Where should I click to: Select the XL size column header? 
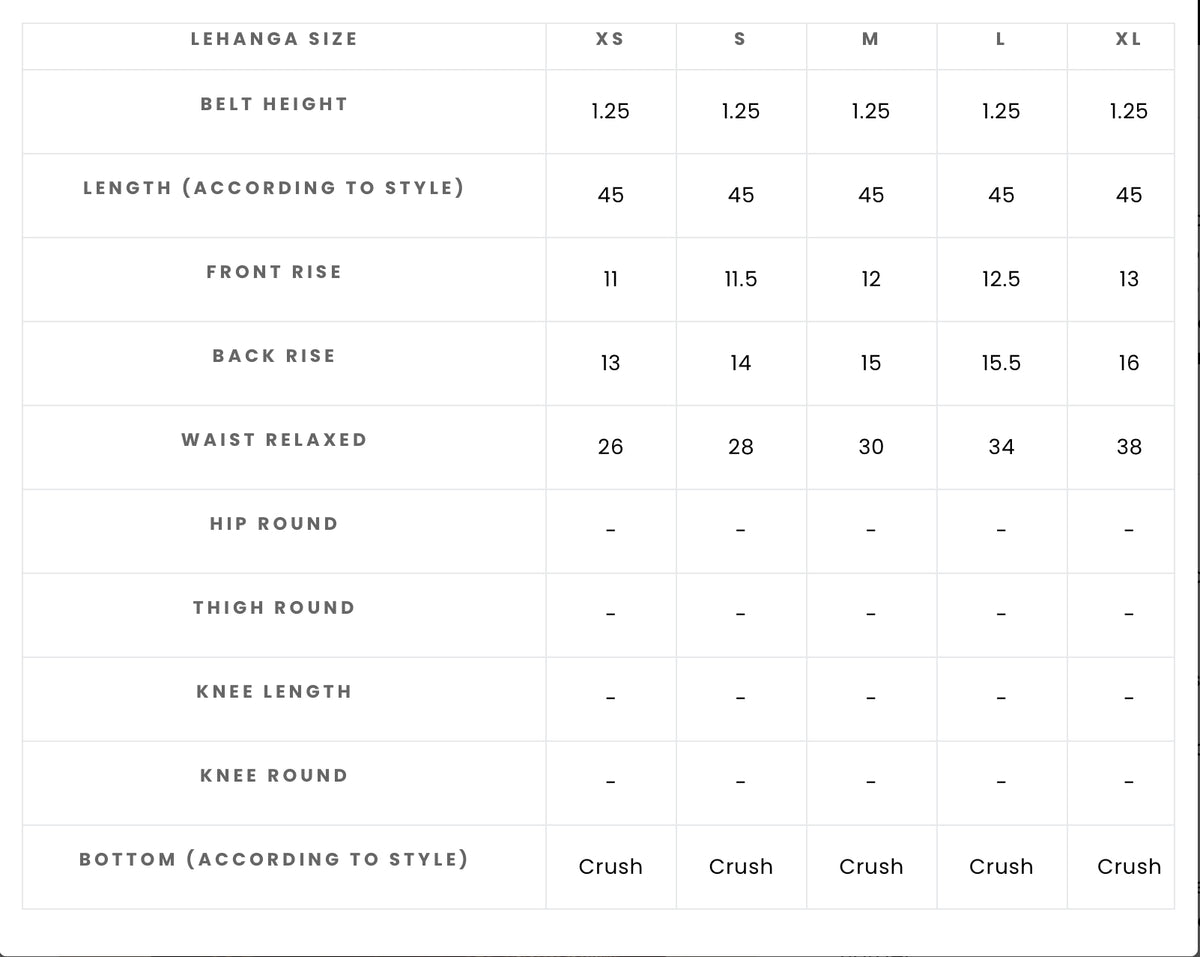(x=1128, y=39)
